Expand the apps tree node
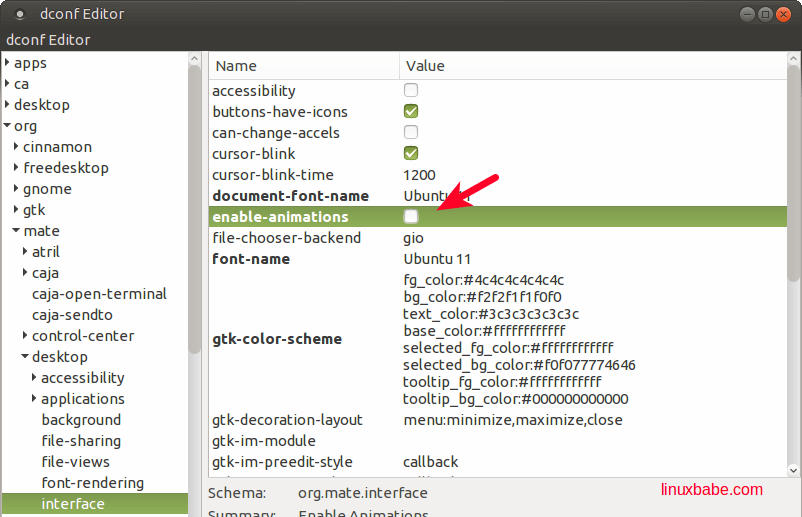The image size is (802, 517). pos(7,63)
